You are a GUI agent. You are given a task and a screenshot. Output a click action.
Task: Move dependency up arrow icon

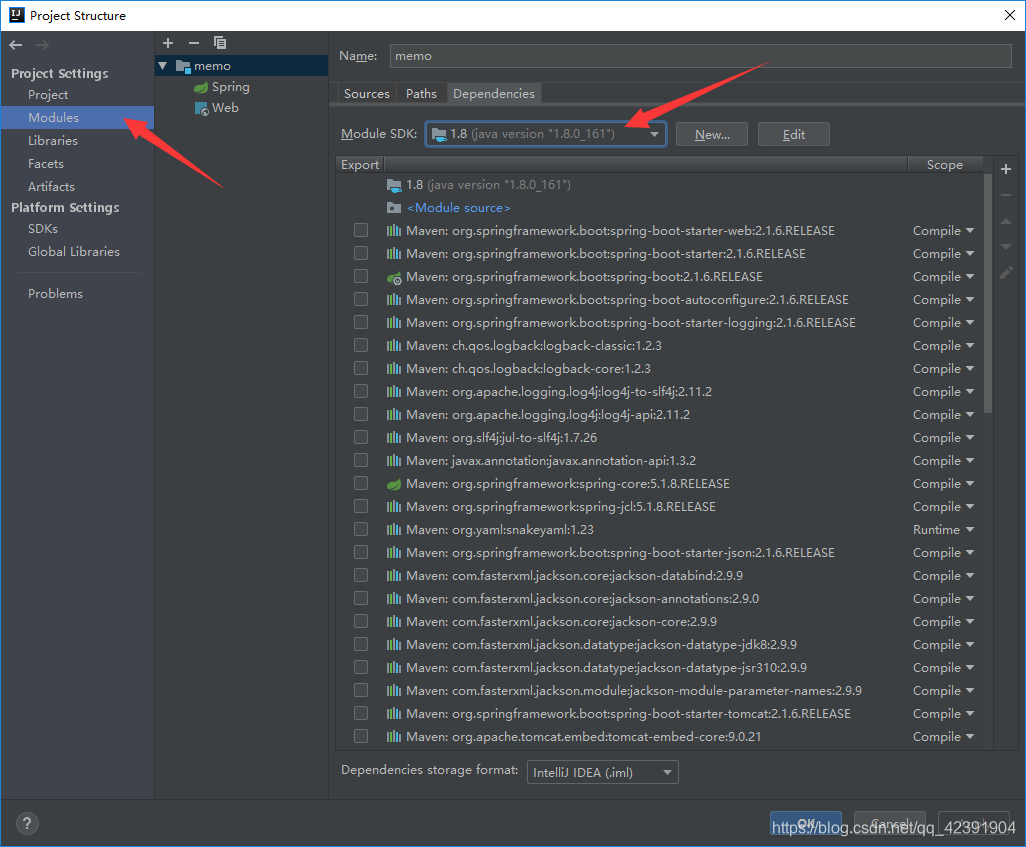[x=1006, y=221]
